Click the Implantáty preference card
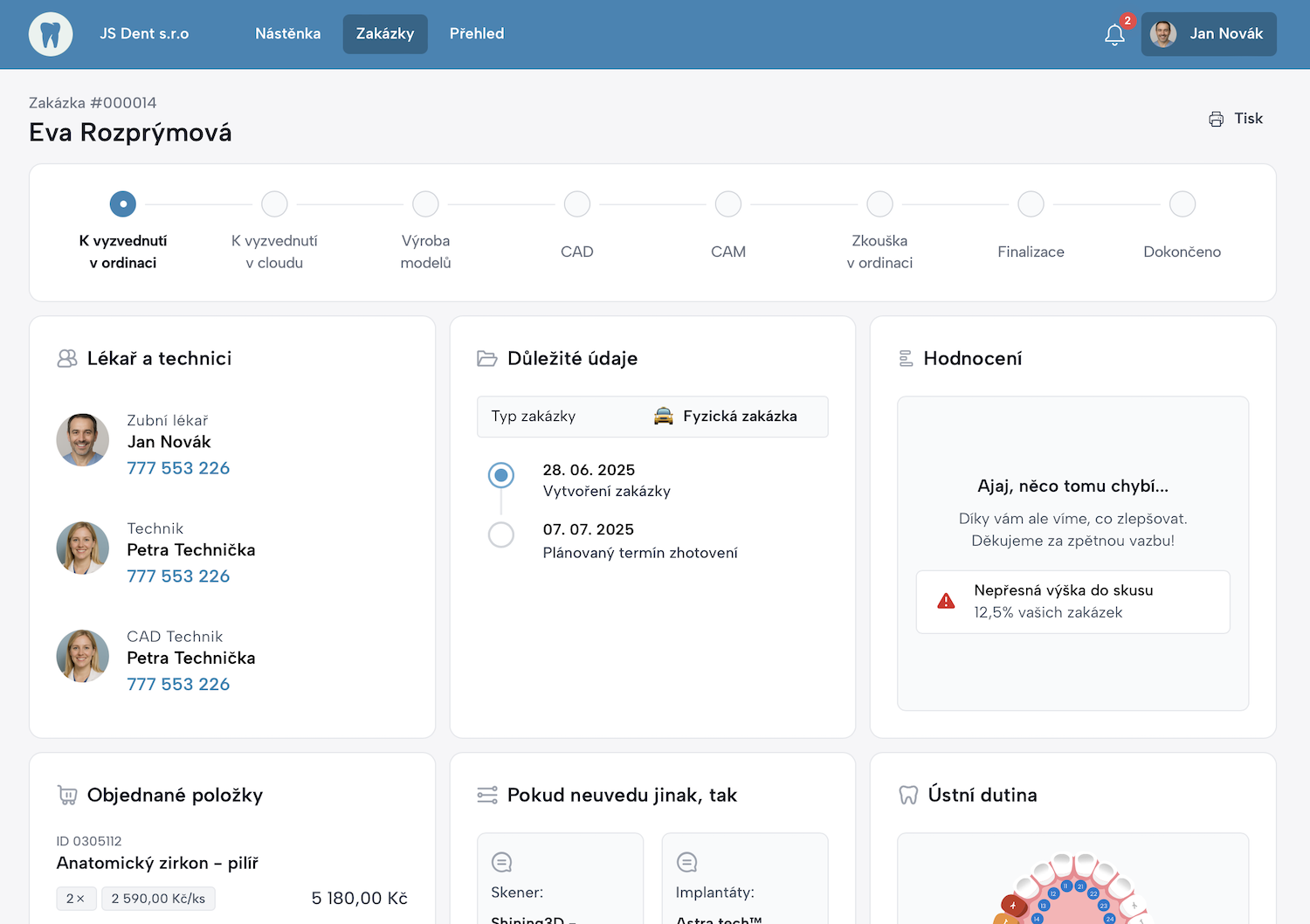This screenshot has height=924, width=1310. point(745,879)
